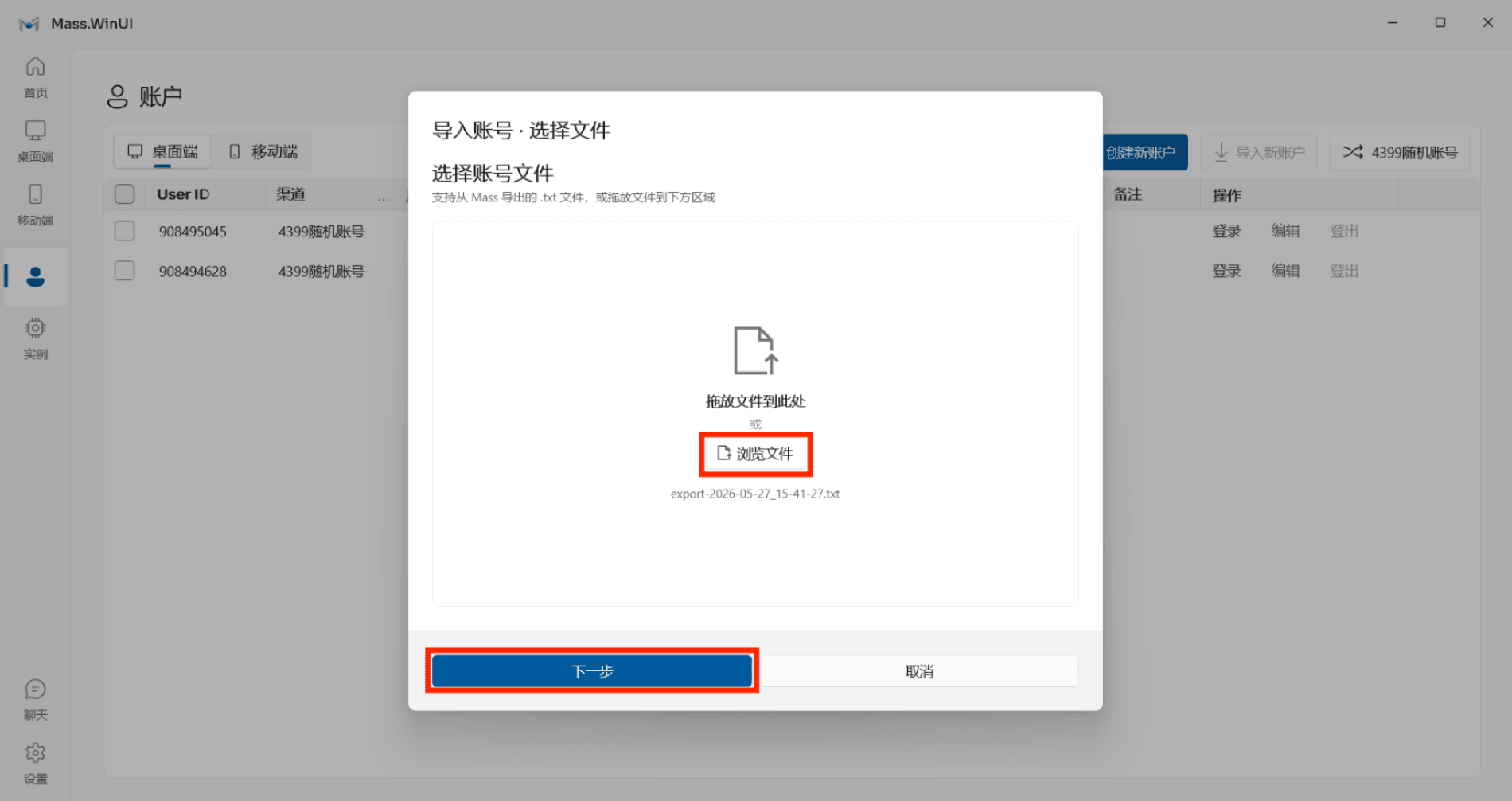Screen dimensions: 1512x801
Task: Click the 操作 column header
Action: click(1226, 196)
